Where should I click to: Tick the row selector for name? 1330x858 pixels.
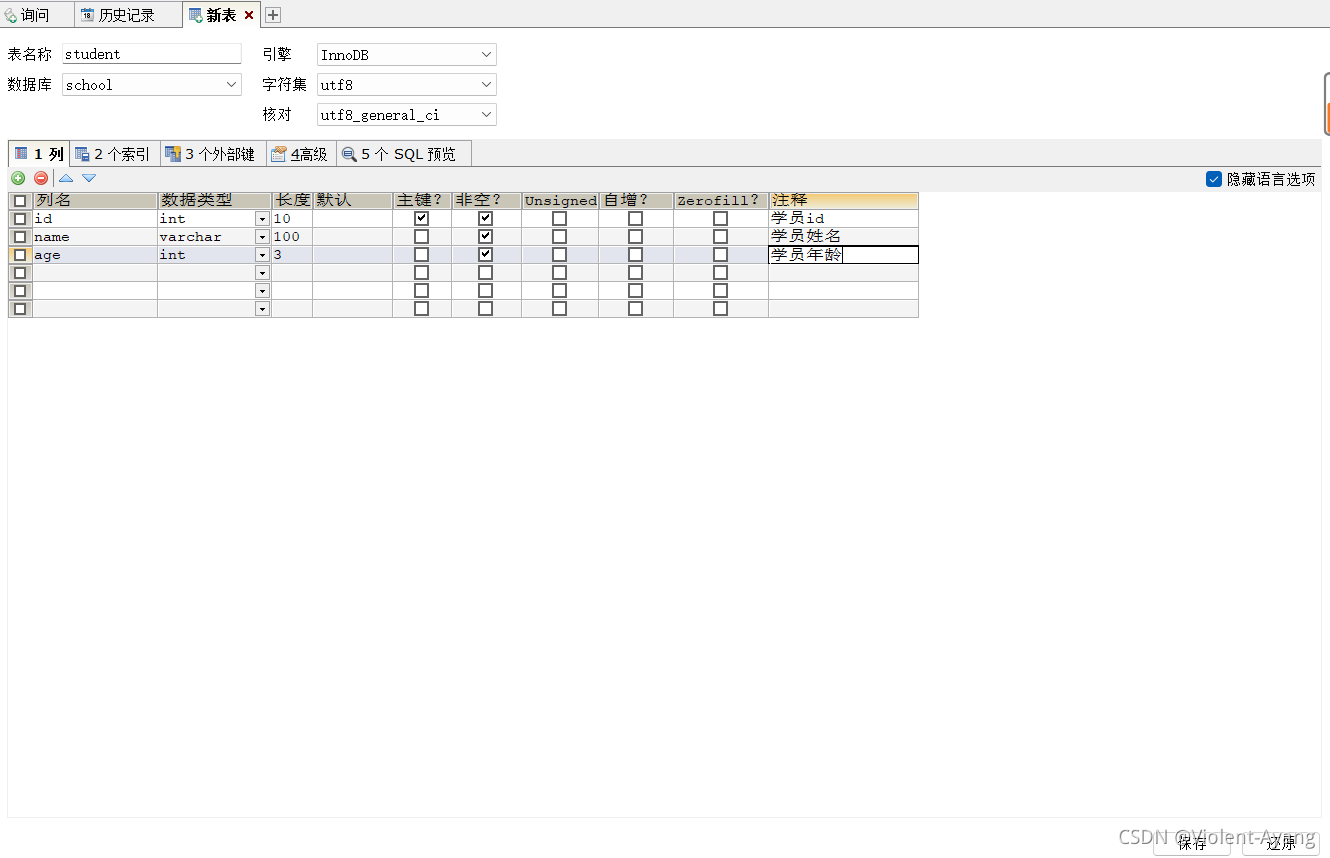click(x=20, y=236)
